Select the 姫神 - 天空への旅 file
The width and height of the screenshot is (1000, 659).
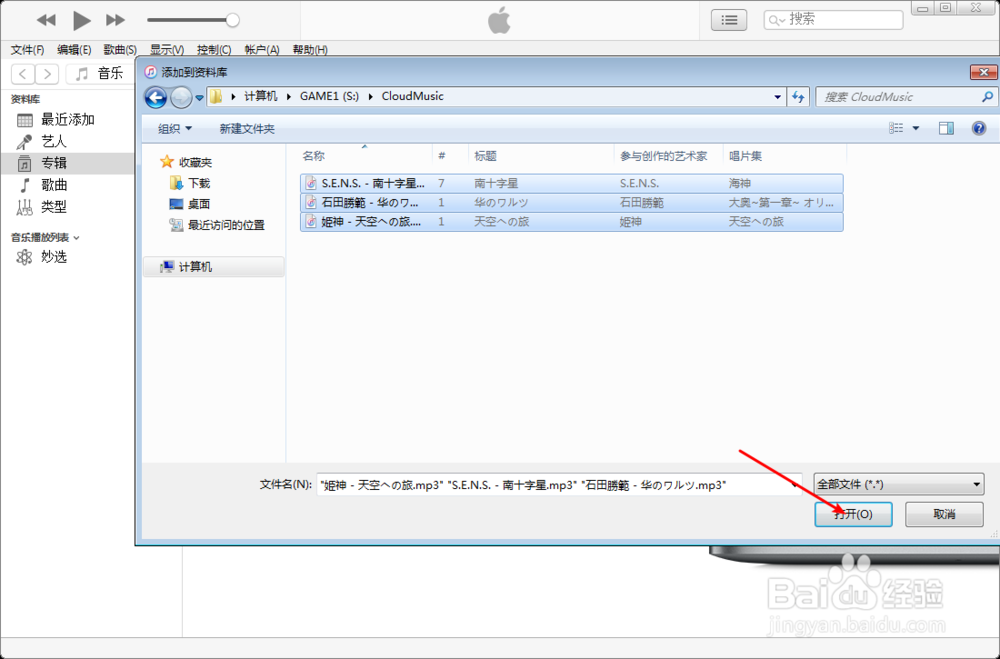click(x=571, y=222)
